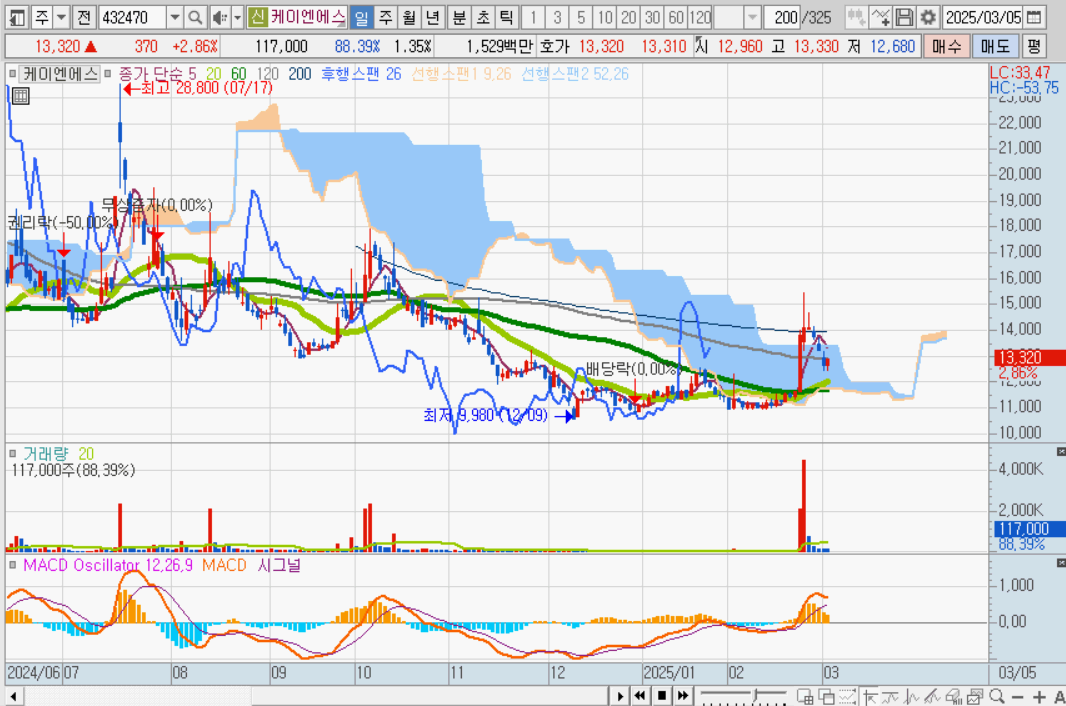
Task: Close the volume panel with X button
Action: coord(1061,452)
